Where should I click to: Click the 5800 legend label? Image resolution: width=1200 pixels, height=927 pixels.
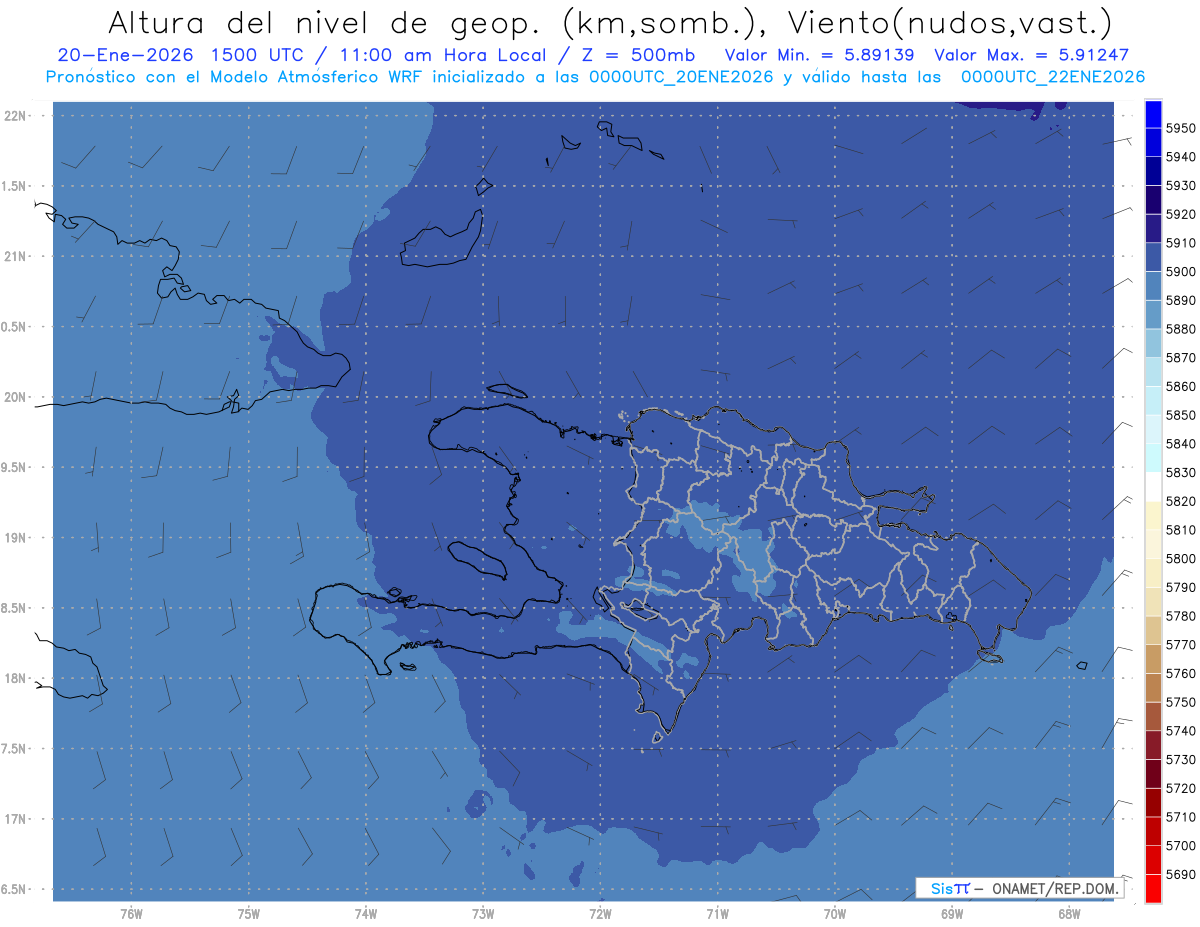tap(1180, 559)
